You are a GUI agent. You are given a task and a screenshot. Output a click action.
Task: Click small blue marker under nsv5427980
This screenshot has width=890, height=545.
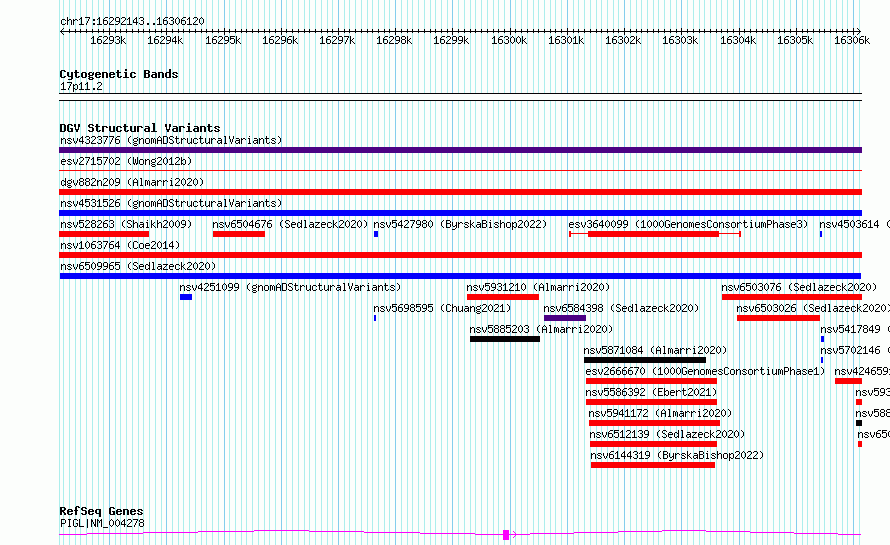376,234
